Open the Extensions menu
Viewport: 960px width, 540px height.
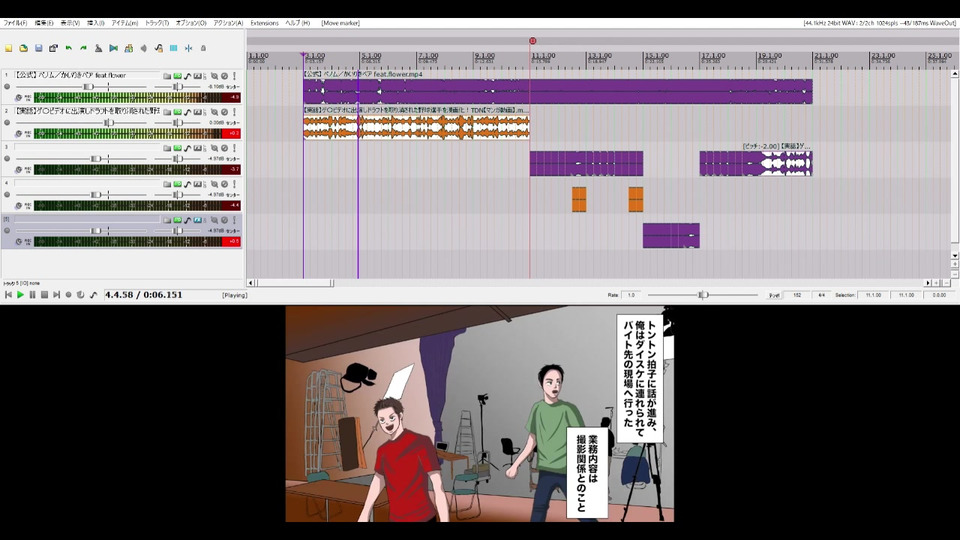coord(264,23)
